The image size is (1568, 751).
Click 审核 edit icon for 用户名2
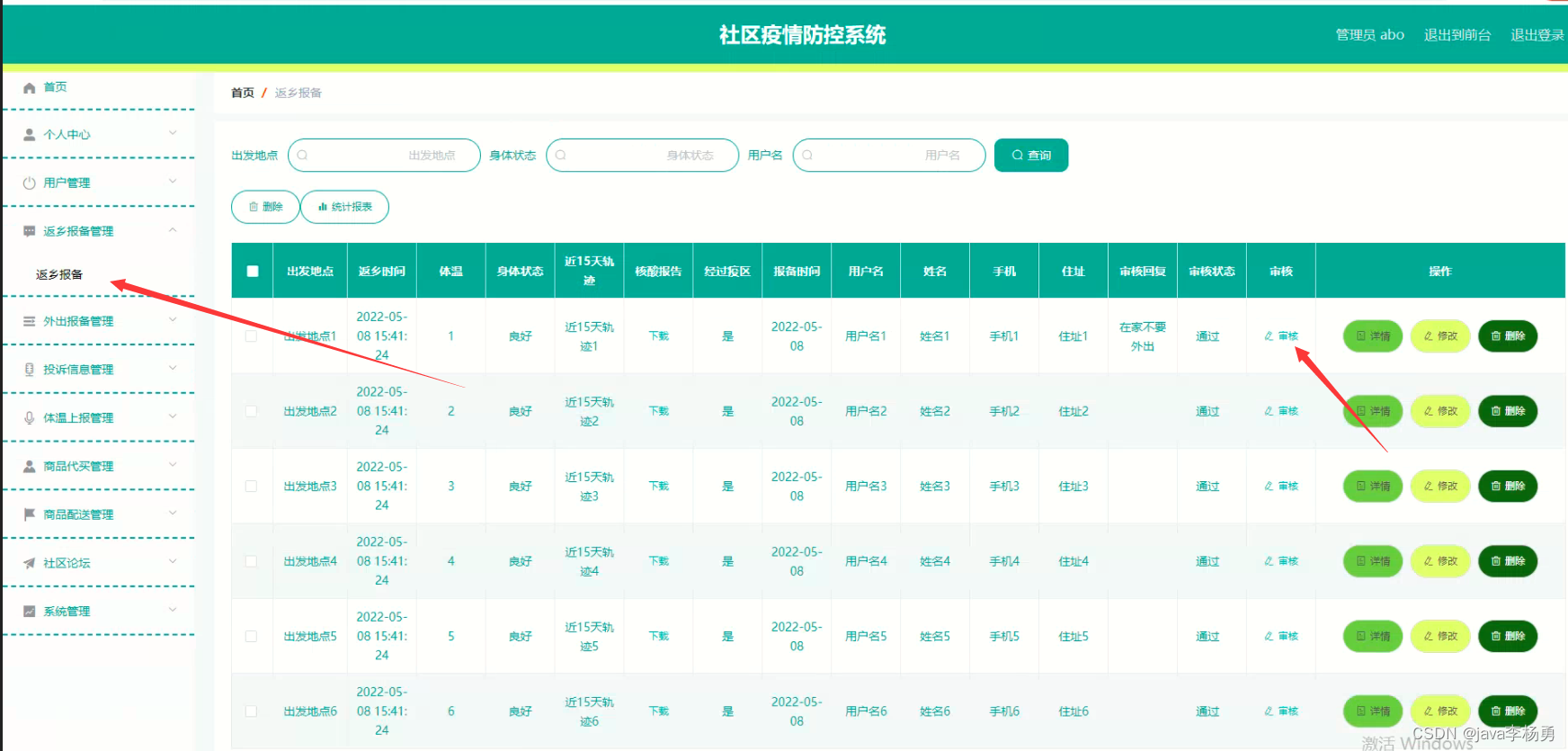1269,411
